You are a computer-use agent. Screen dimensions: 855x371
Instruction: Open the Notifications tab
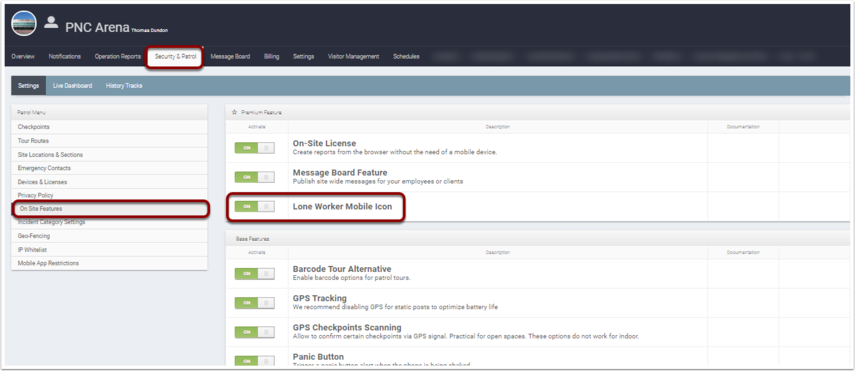64,57
